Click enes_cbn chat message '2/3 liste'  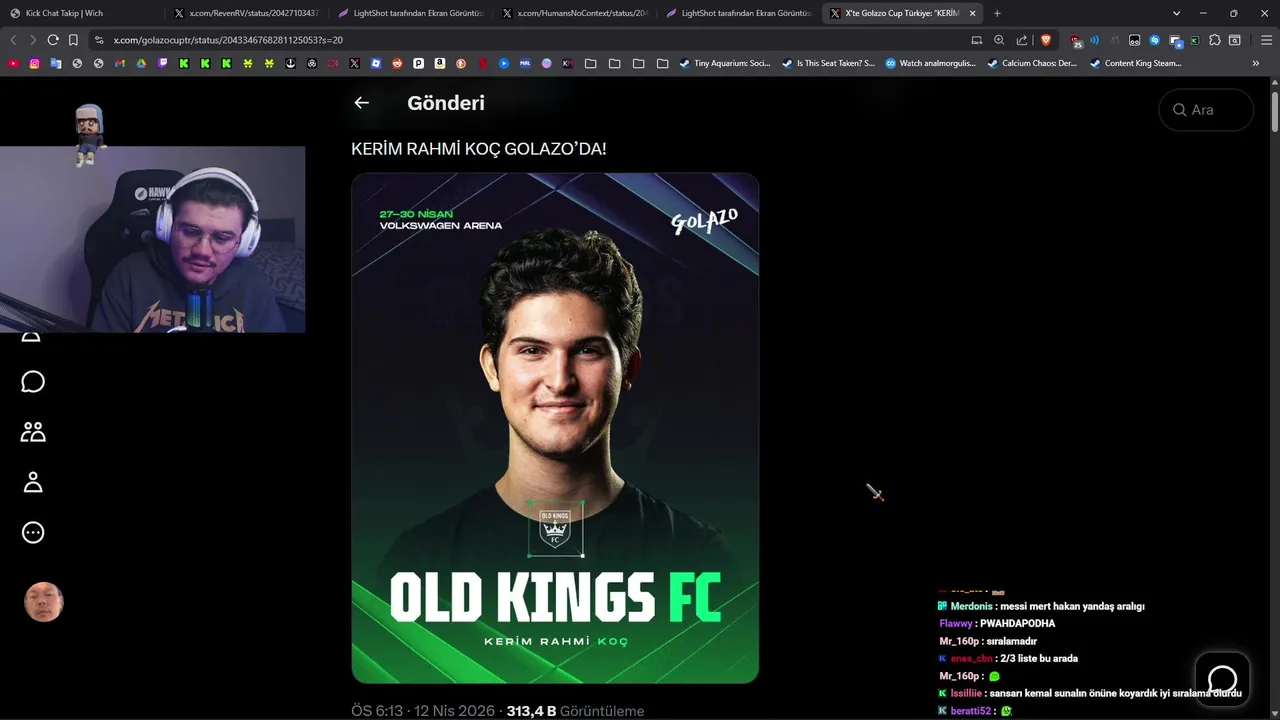pos(1038,658)
